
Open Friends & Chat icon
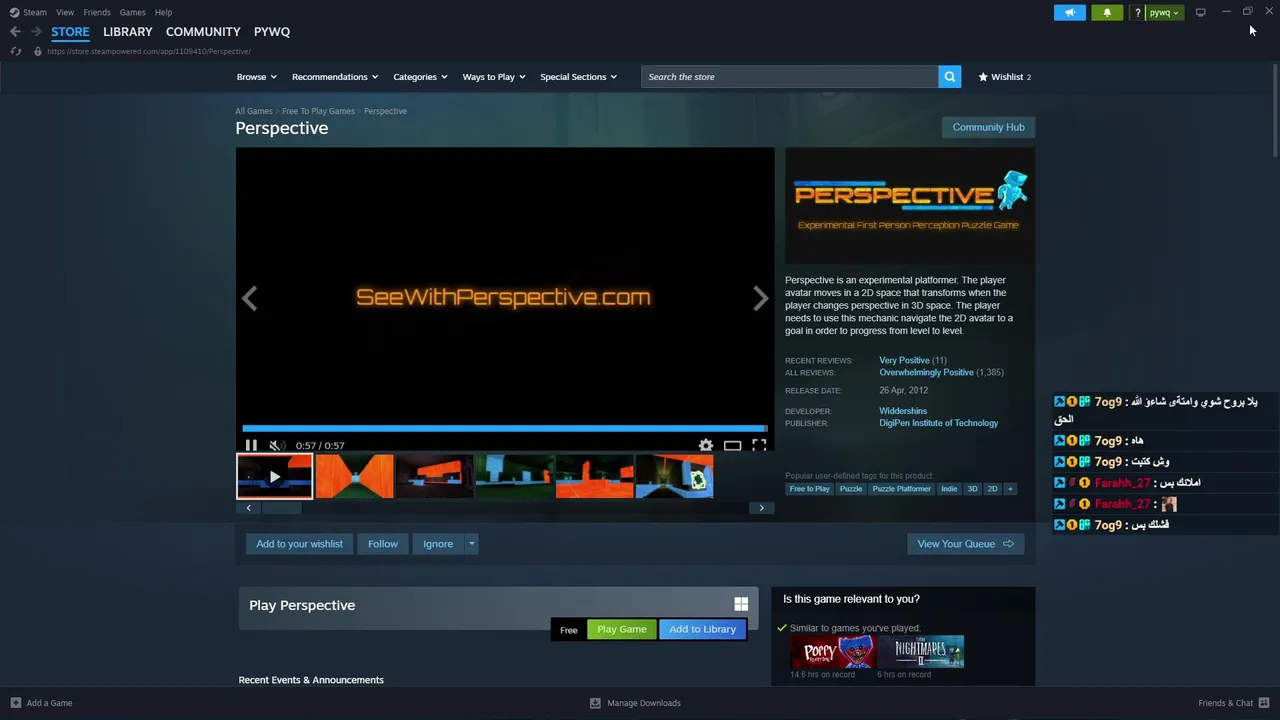(1264, 703)
